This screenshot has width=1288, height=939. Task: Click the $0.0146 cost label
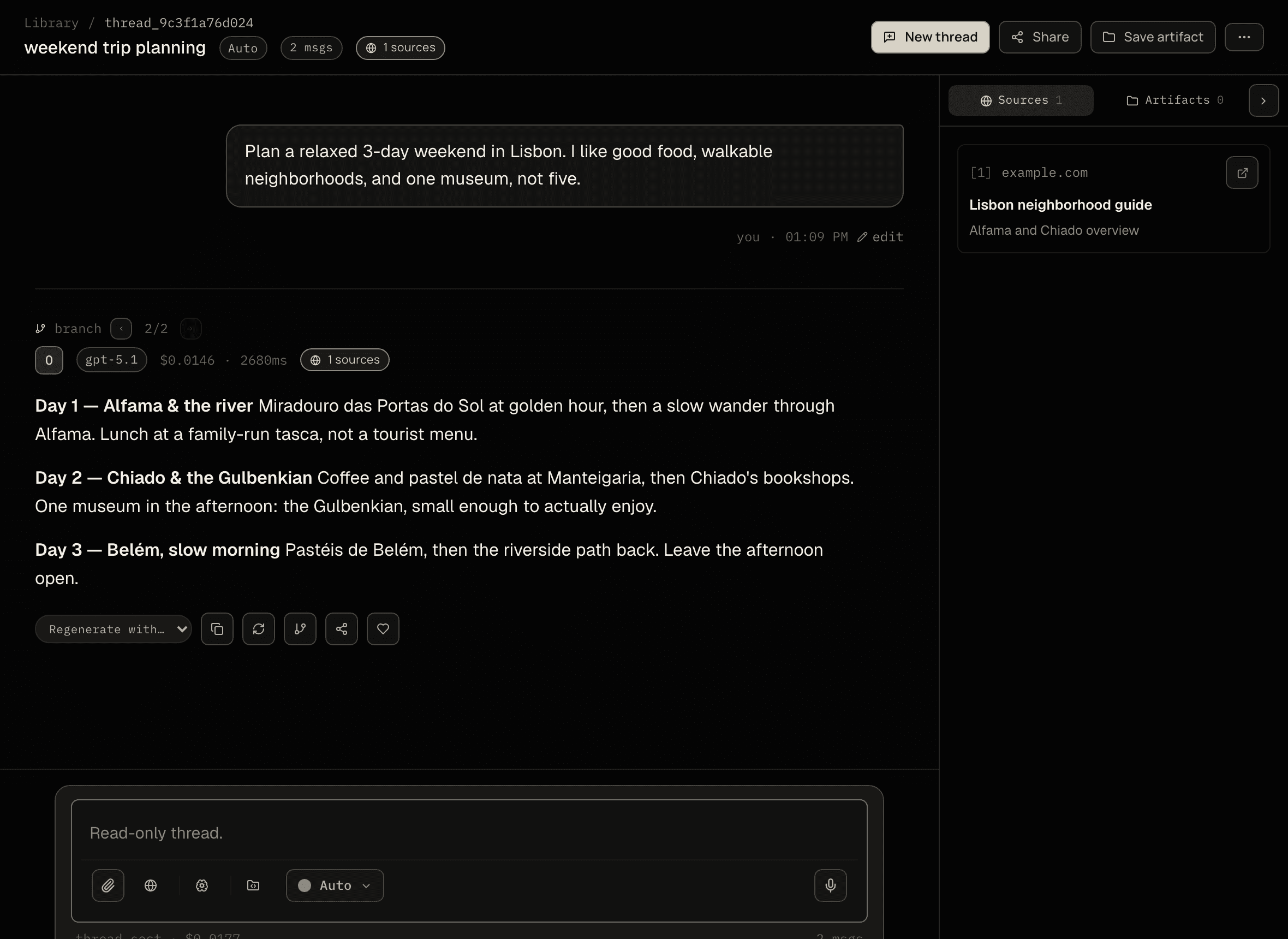[x=188, y=360]
